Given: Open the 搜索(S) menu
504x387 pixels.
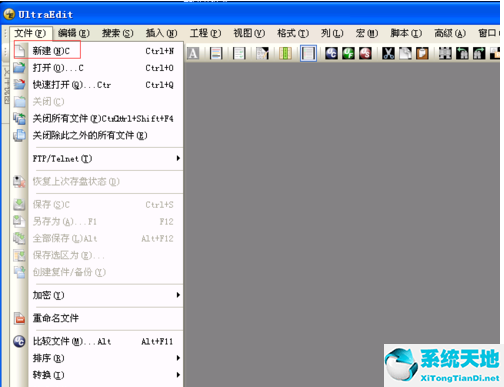Looking at the screenshot, I should (x=117, y=33).
